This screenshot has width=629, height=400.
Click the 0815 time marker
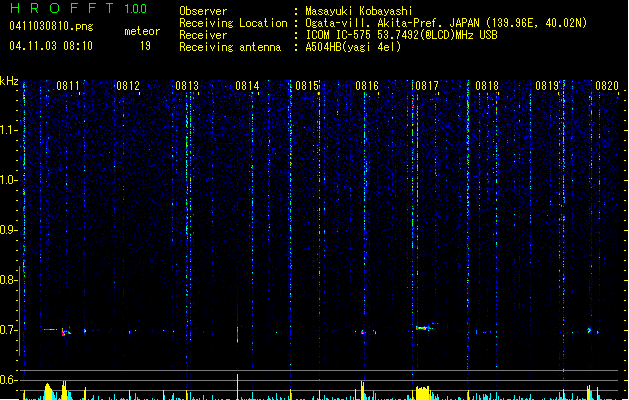point(307,86)
